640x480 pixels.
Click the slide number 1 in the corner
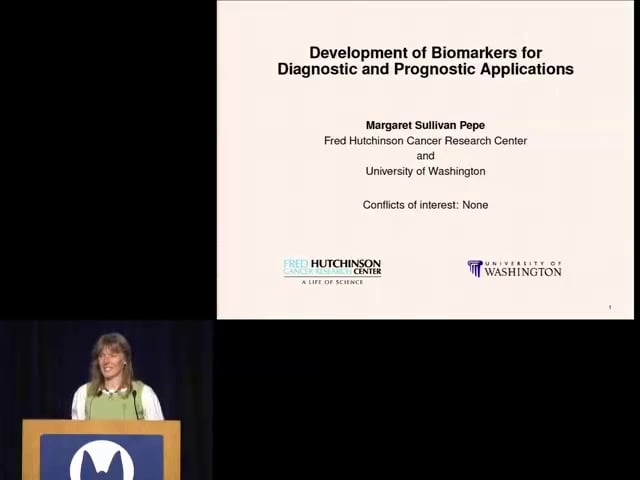pos(610,307)
